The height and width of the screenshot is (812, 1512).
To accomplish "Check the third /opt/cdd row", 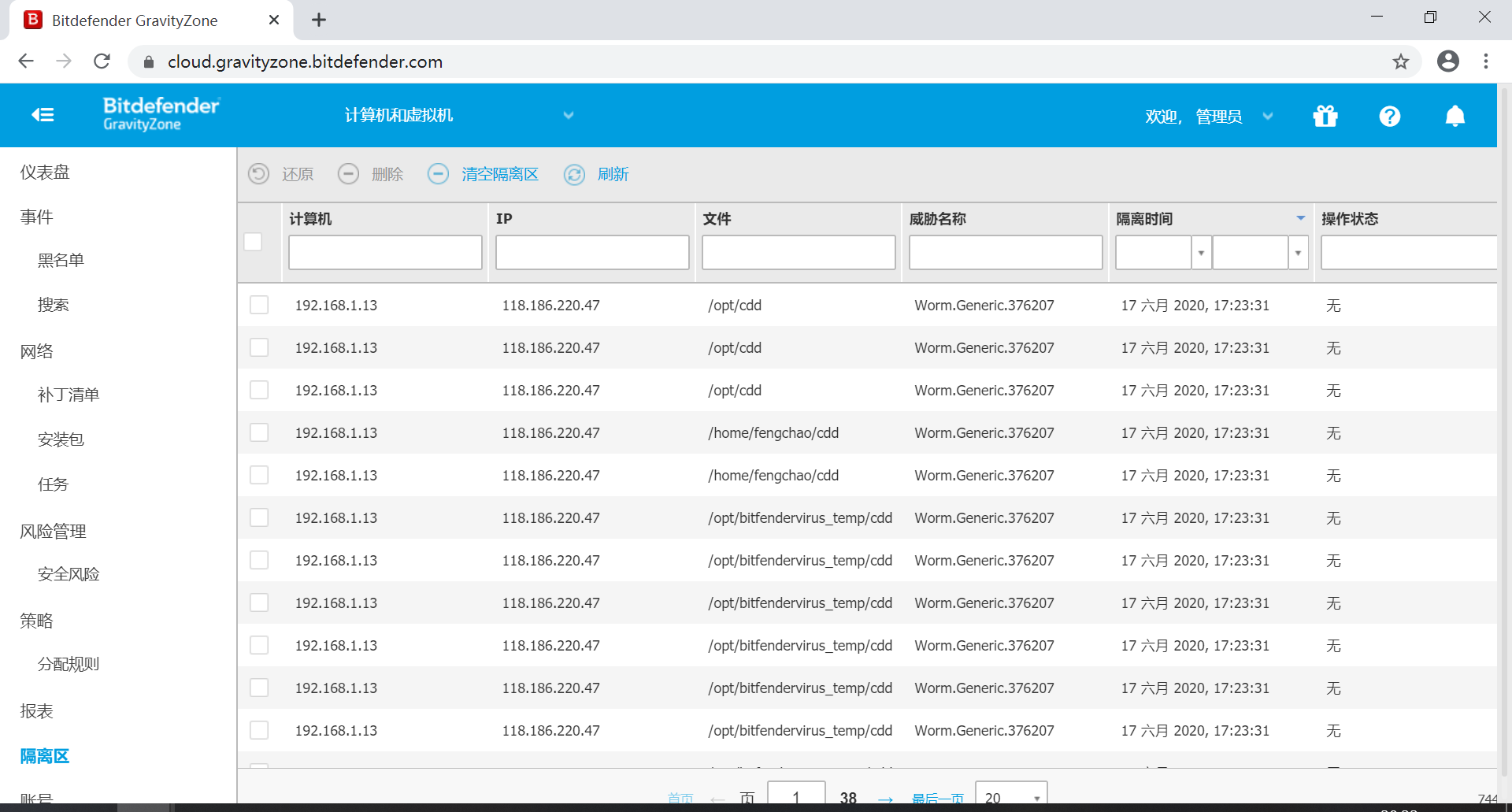I will click(259, 390).
